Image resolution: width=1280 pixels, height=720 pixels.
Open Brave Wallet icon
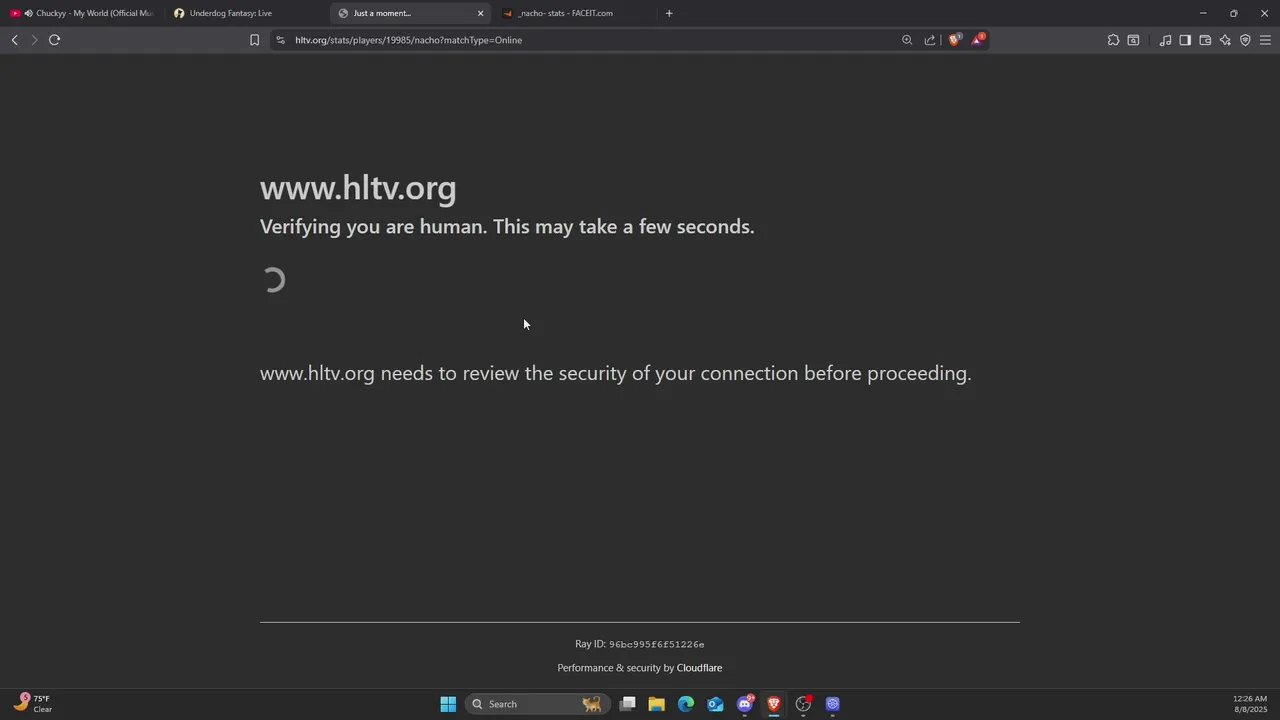click(x=1205, y=40)
